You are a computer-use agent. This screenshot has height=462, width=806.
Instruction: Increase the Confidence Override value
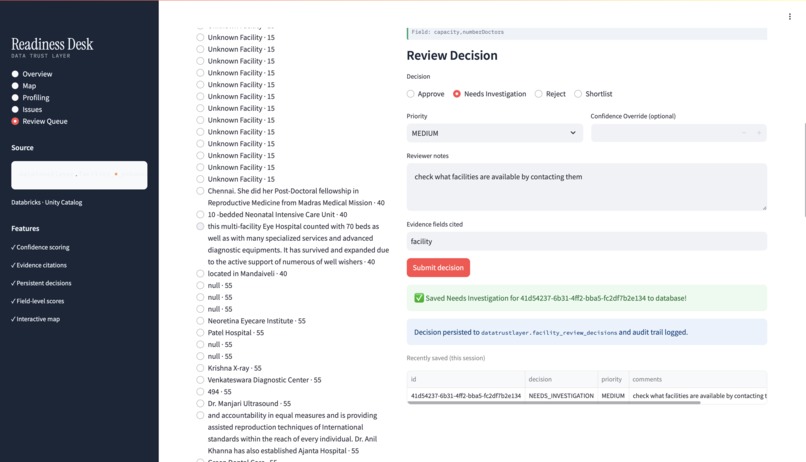759,133
